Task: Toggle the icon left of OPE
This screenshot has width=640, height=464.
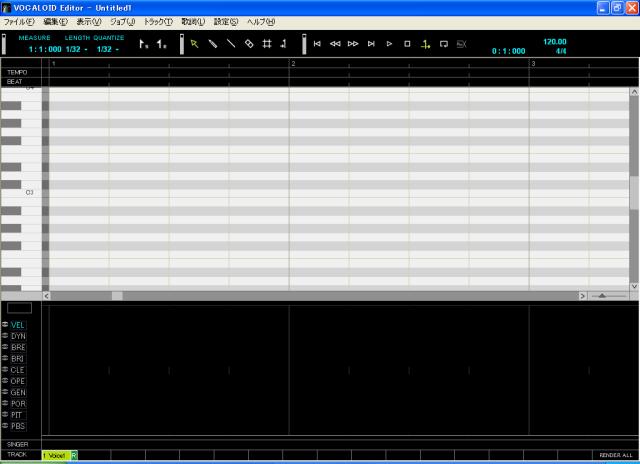Action: [5, 380]
